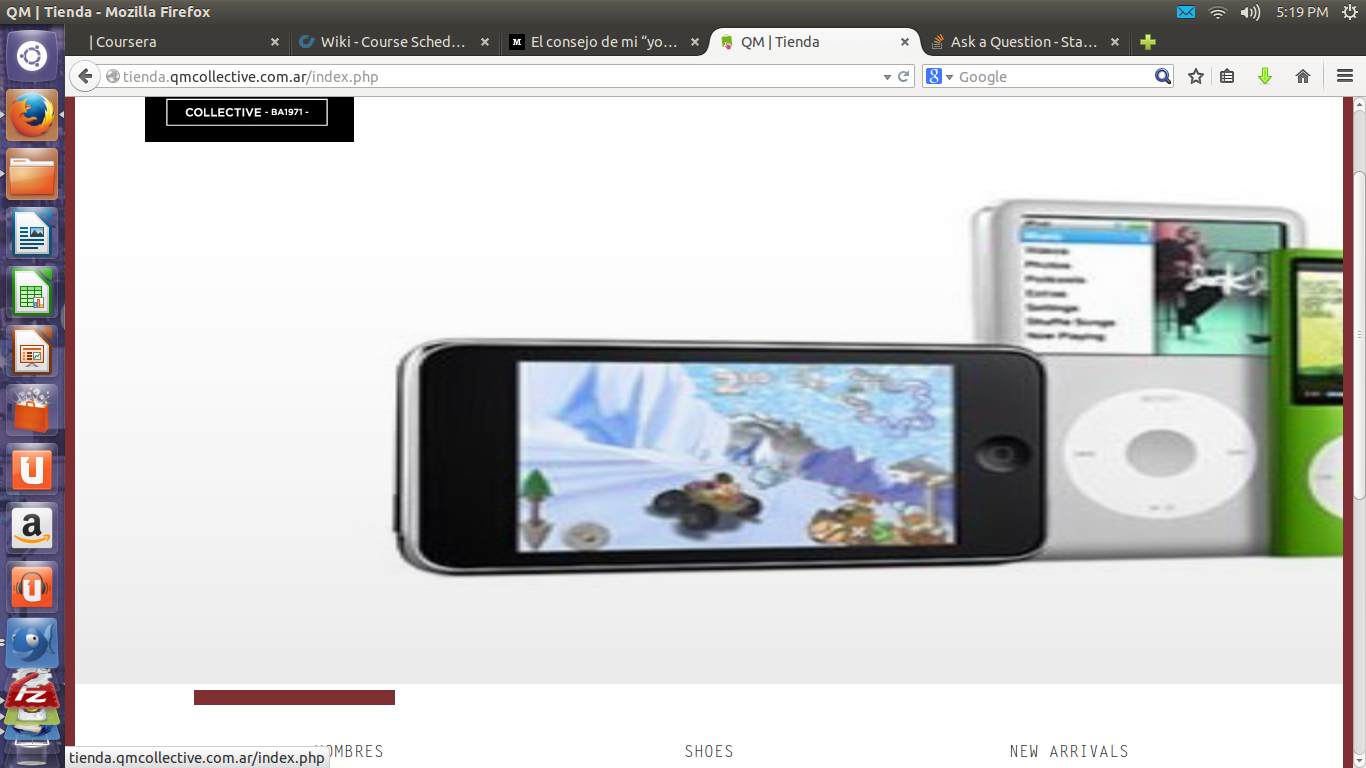1366x768 pixels.
Task: Close the Ask a Question tab
Action: 1115,42
